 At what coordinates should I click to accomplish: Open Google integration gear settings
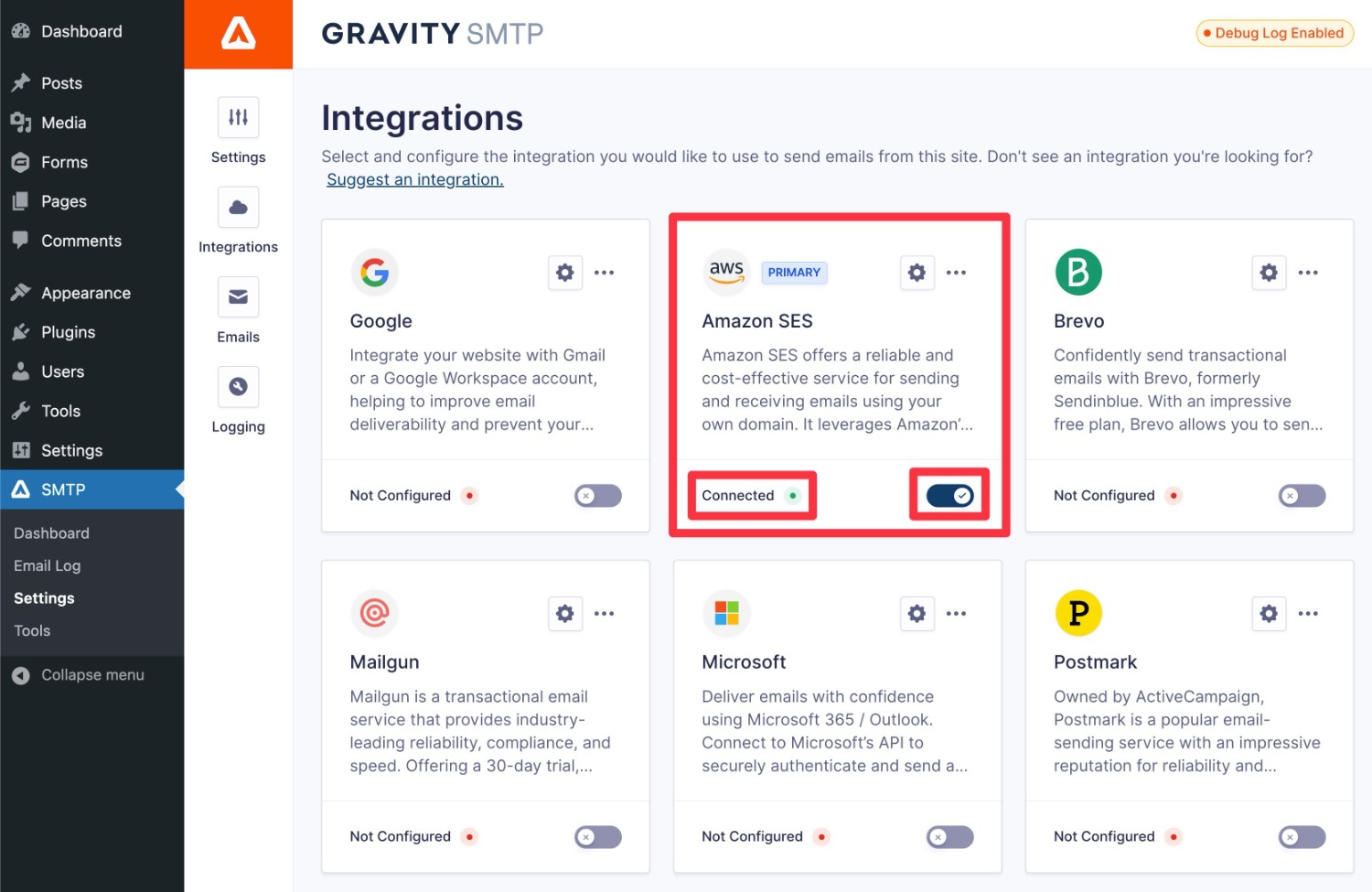coord(565,273)
